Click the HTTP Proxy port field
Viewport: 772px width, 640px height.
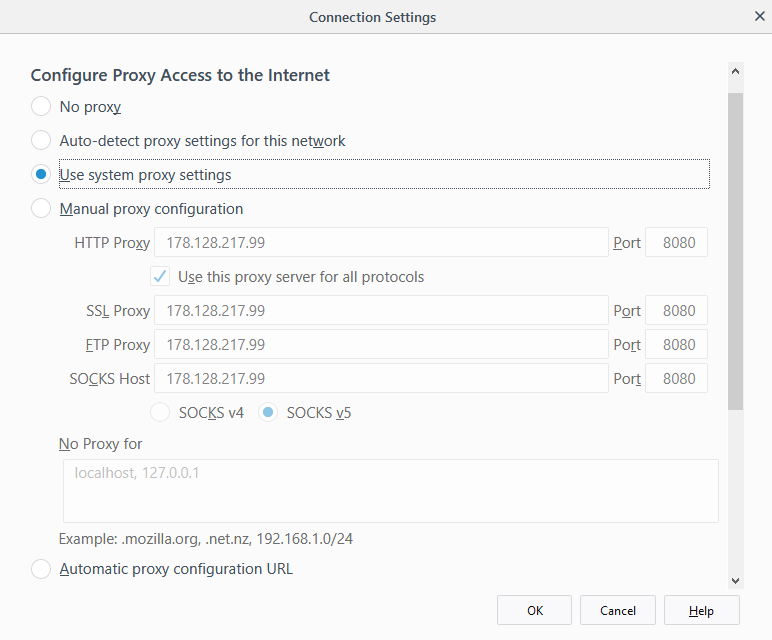coord(677,243)
